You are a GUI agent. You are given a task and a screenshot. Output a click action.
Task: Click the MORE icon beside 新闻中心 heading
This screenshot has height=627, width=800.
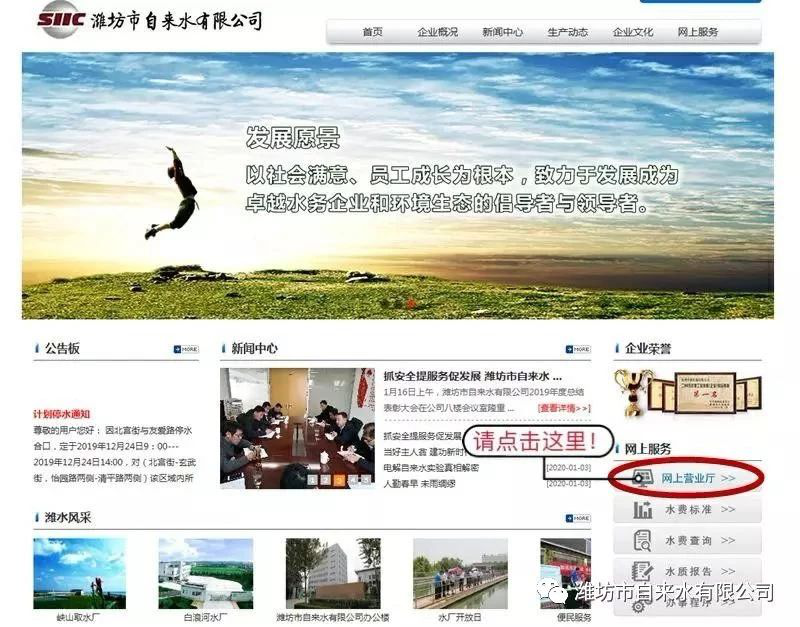(x=578, y=350)
